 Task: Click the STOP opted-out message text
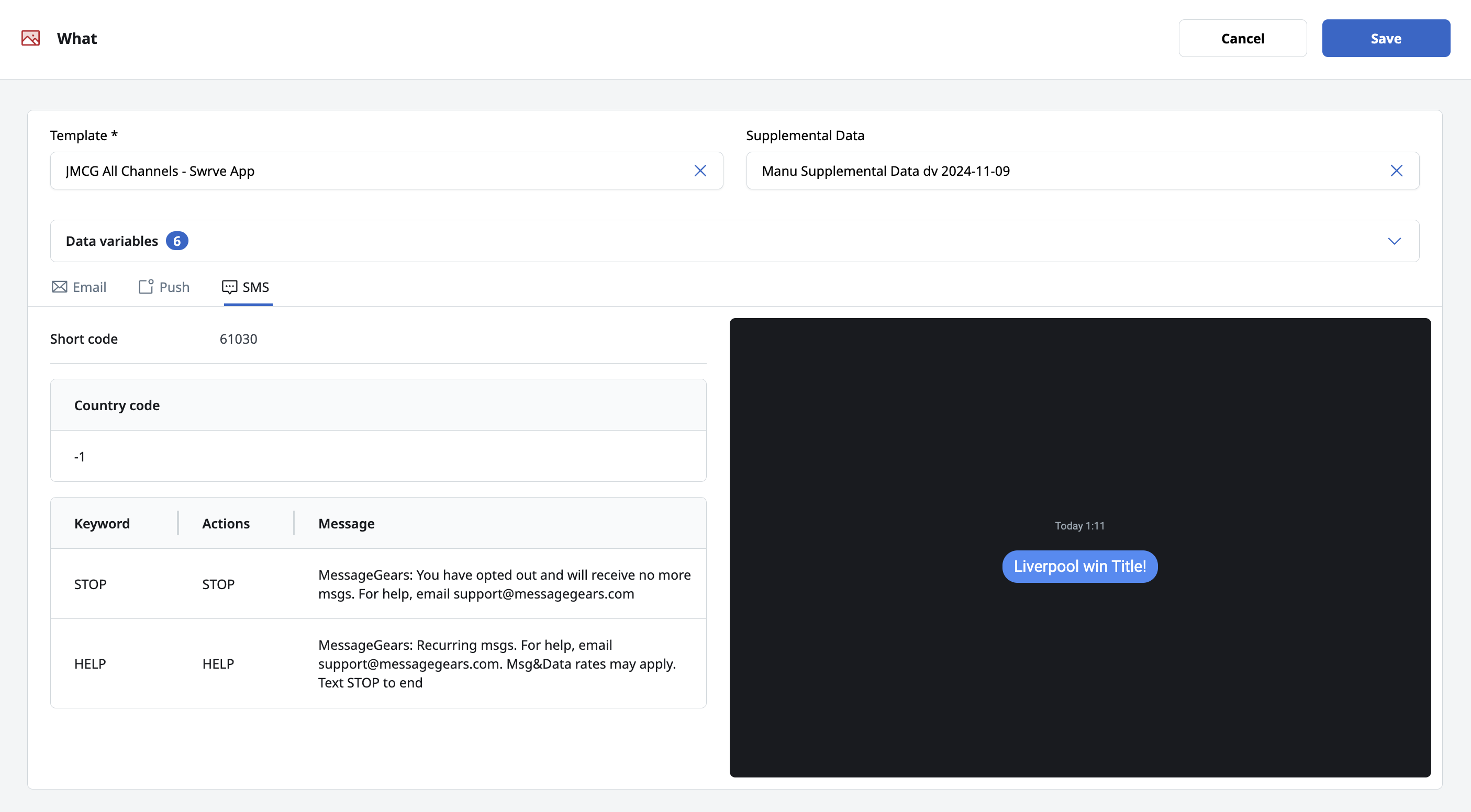tap(504, 584)
